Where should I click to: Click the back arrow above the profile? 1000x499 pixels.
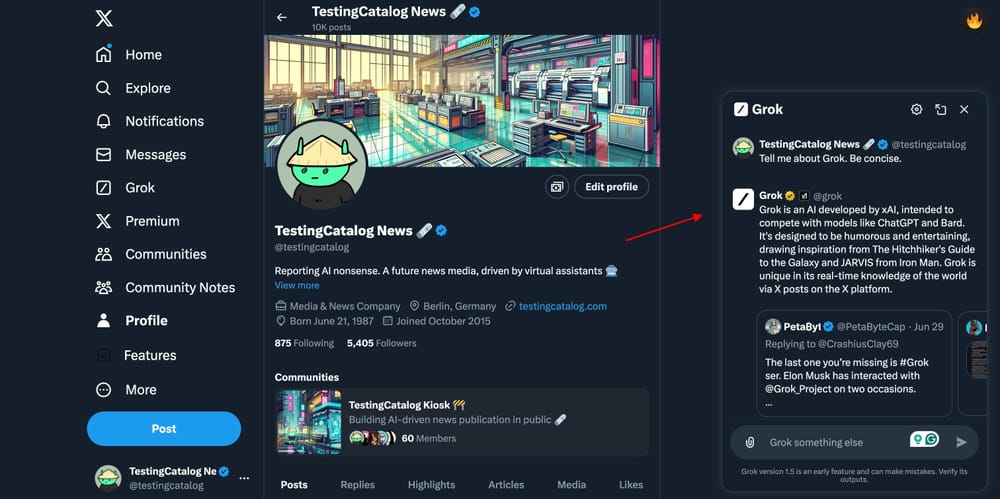[x=282, y=17]
